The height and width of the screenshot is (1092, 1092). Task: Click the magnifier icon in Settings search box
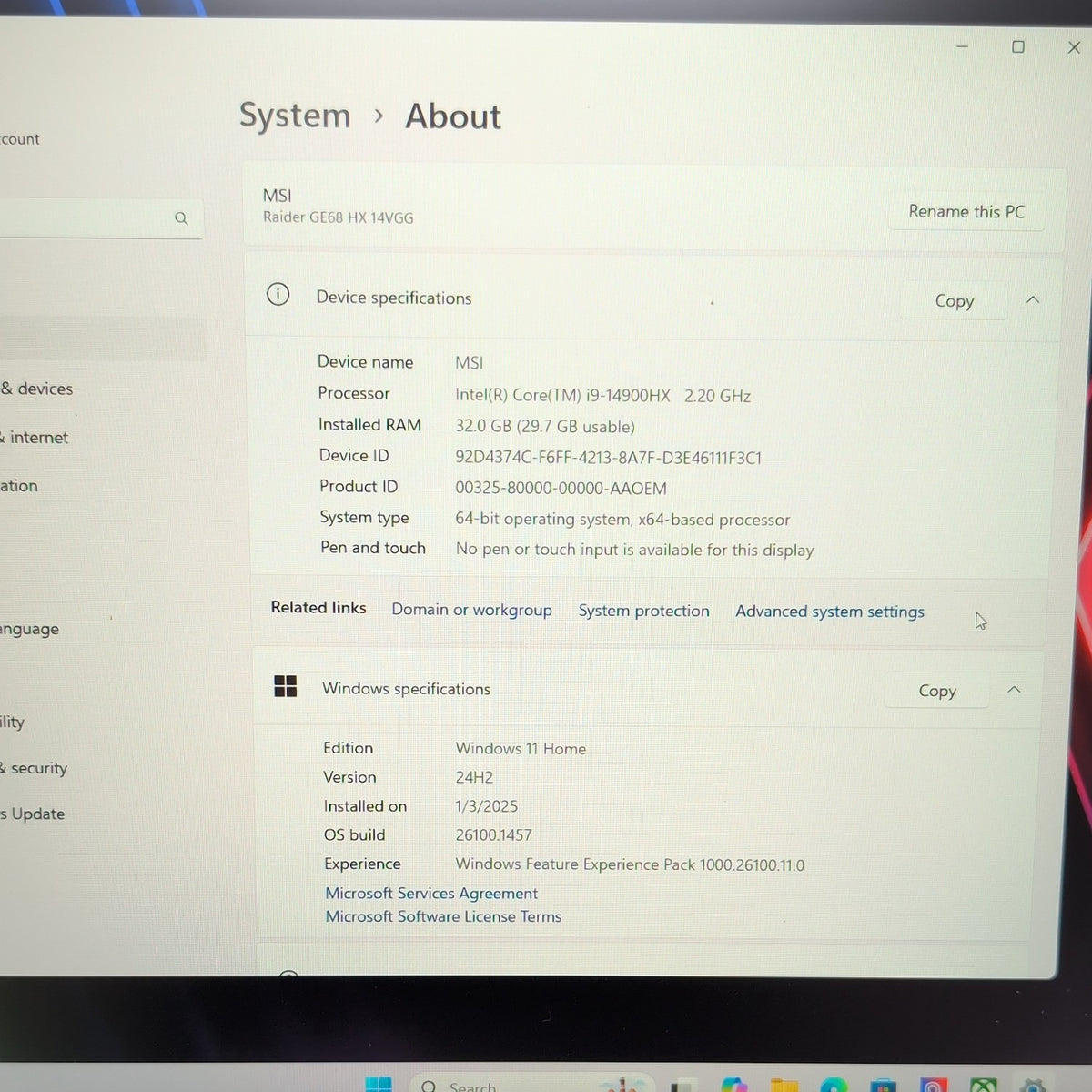point(181,218)
